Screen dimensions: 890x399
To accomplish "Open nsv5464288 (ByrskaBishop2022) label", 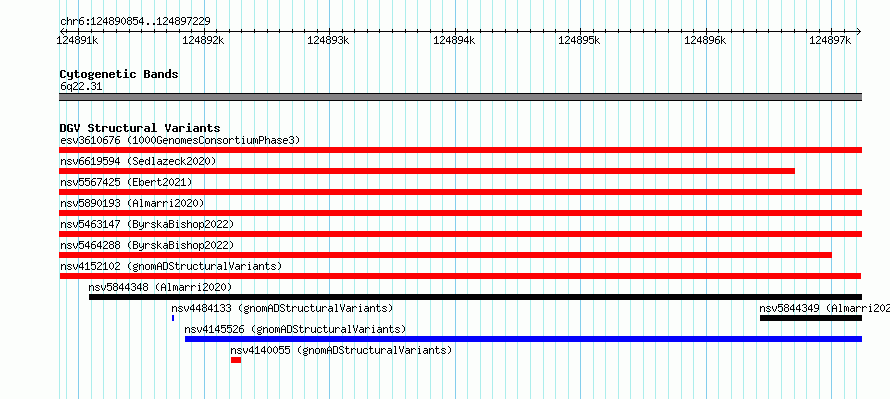I will (x=147, y=245).
